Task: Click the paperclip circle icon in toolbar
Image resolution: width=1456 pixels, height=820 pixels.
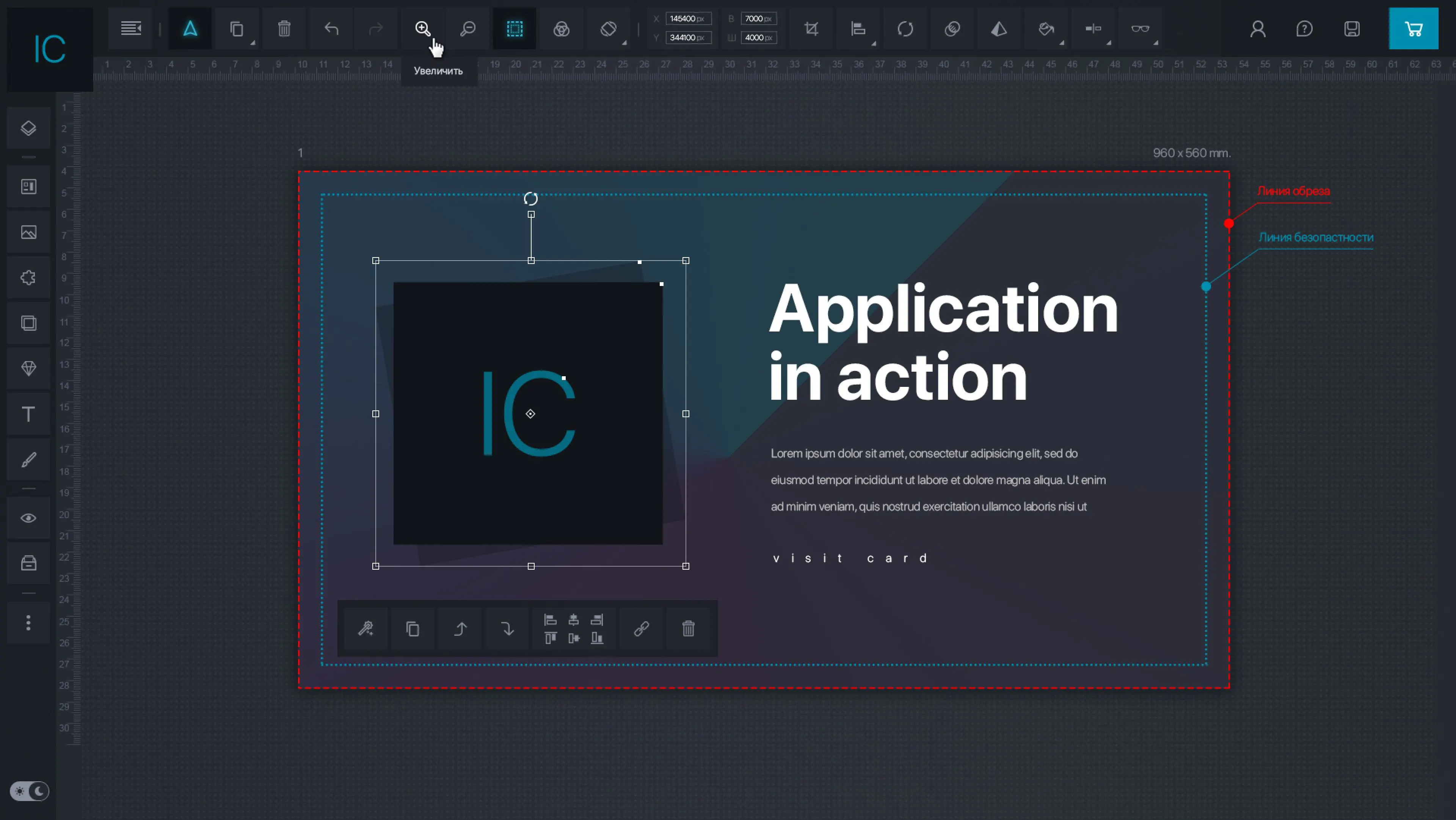Action: (x=952, y=28)
